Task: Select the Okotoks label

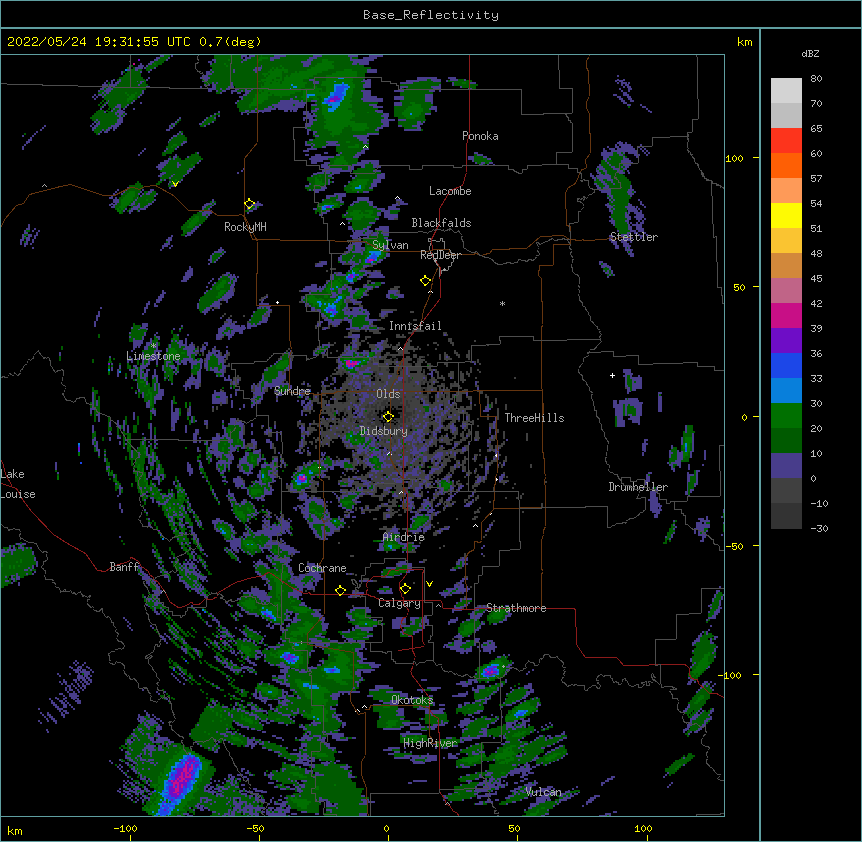Action: pyautogui.click(x=412, y=700)
